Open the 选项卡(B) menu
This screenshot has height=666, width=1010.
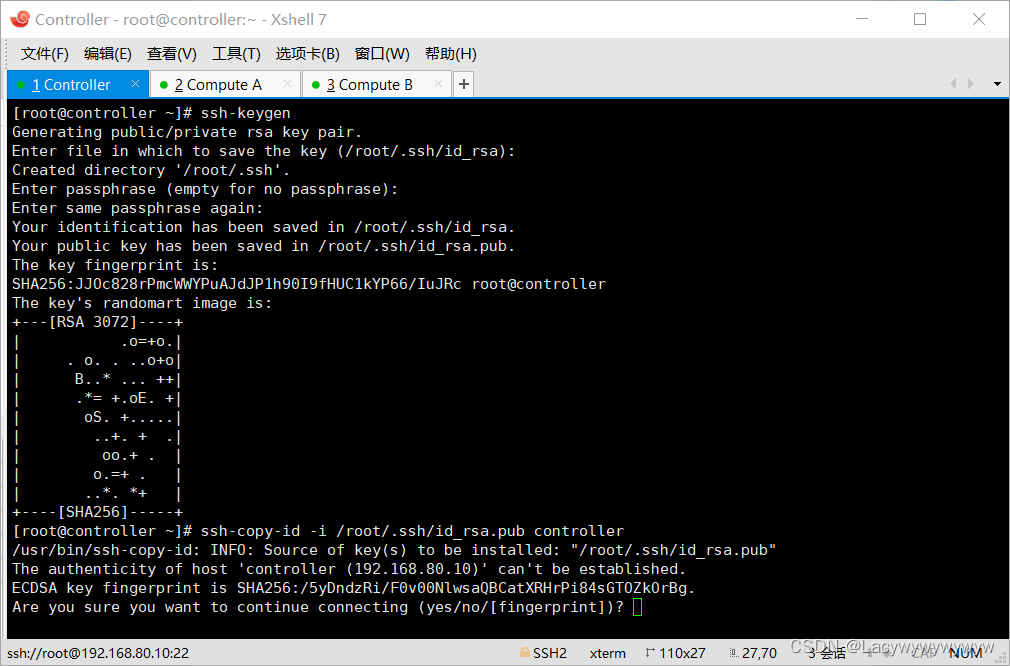307,54
